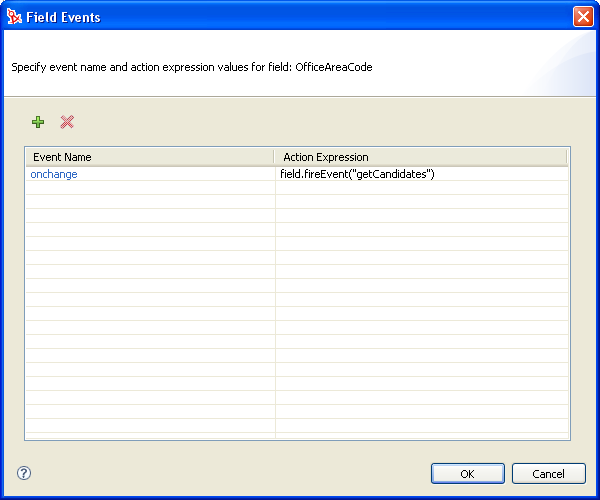
Task: Click the third row in the Event Name column
Action: tap(150, 202)
